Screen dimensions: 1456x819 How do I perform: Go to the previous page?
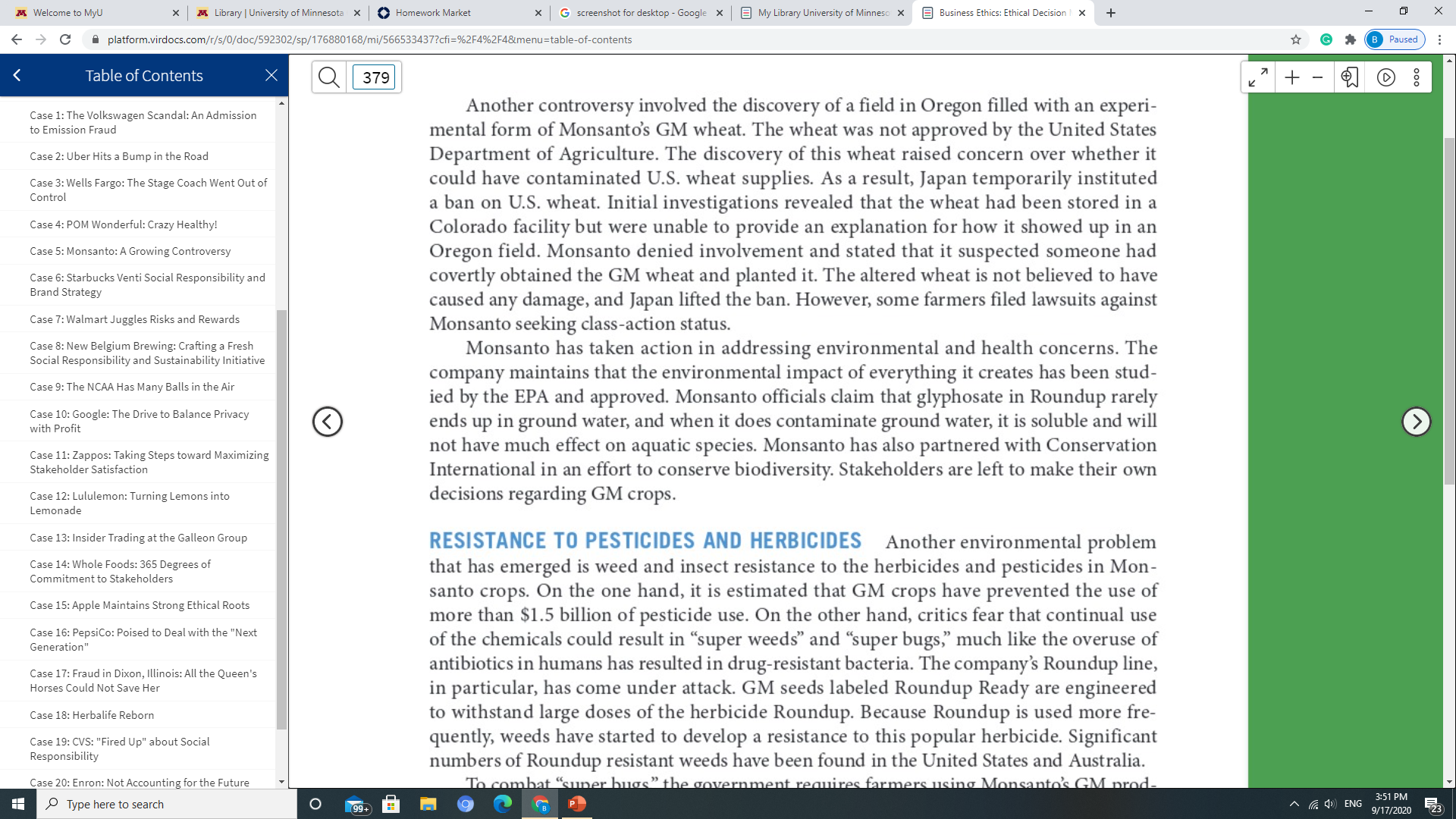point(328,422)
